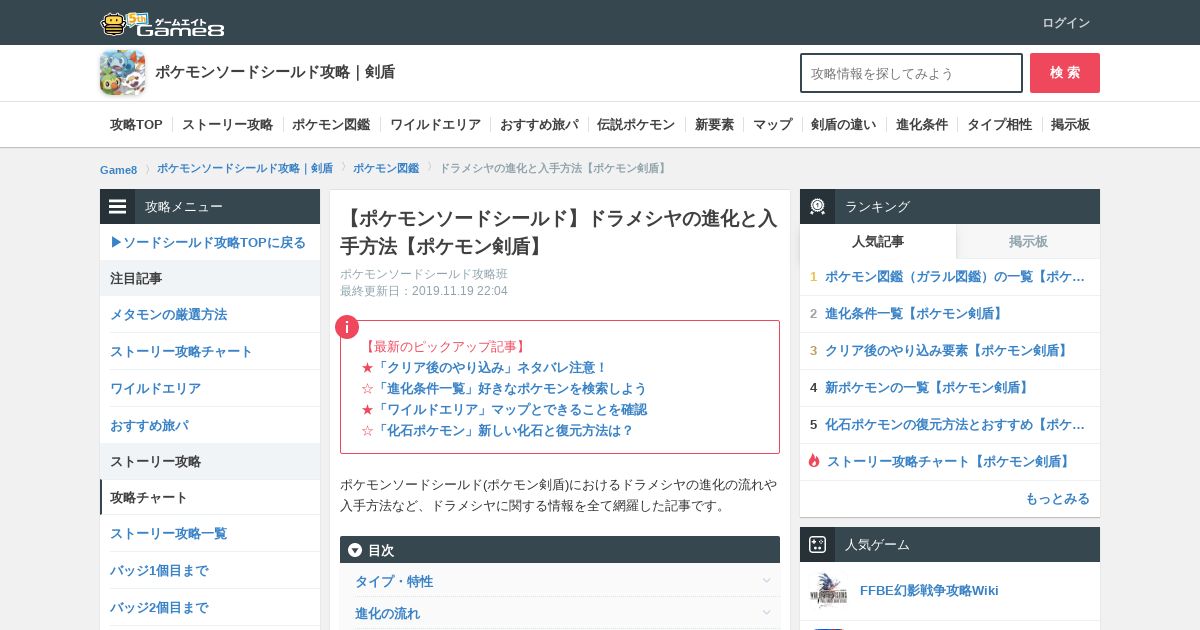Open 掲示板 in navigation bar
This screenshot has width=1200, height=630.
click(1070, 125)
